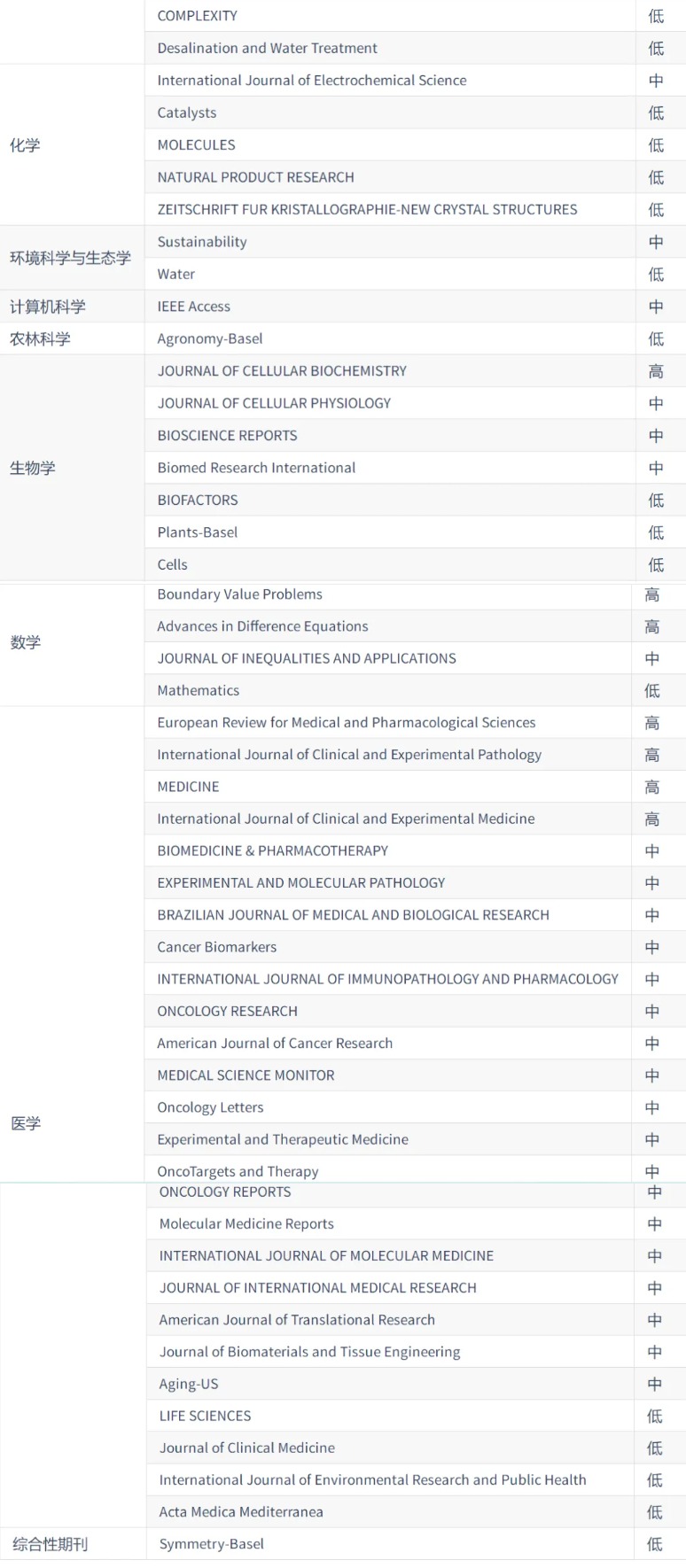Click the Water journal name
The height and width of the screenshot is (1568, 686).
176,275
